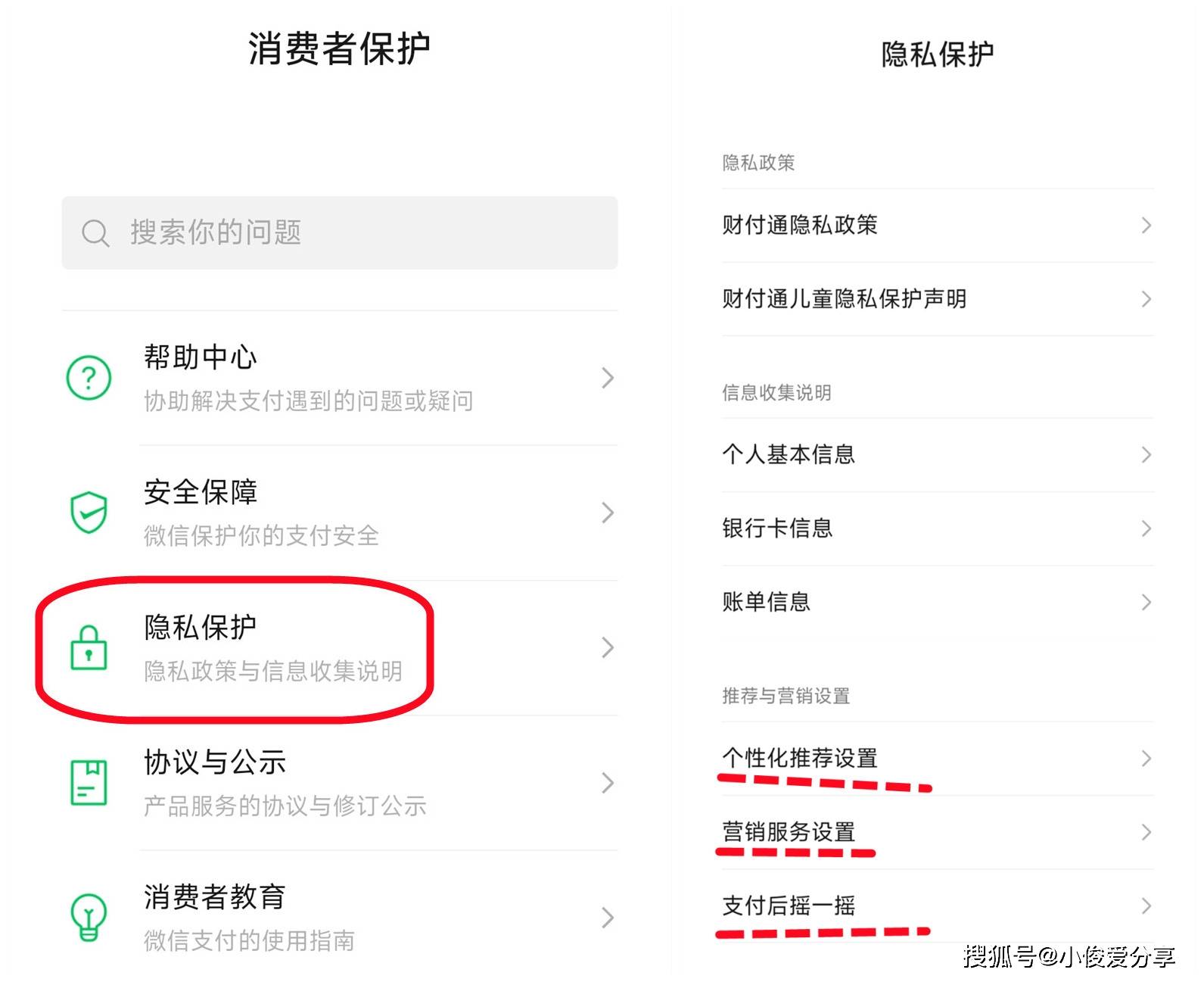Screen dimensions: 1204x982
Task: Click the green padlock privacy icon
Action: pos(89,648)
